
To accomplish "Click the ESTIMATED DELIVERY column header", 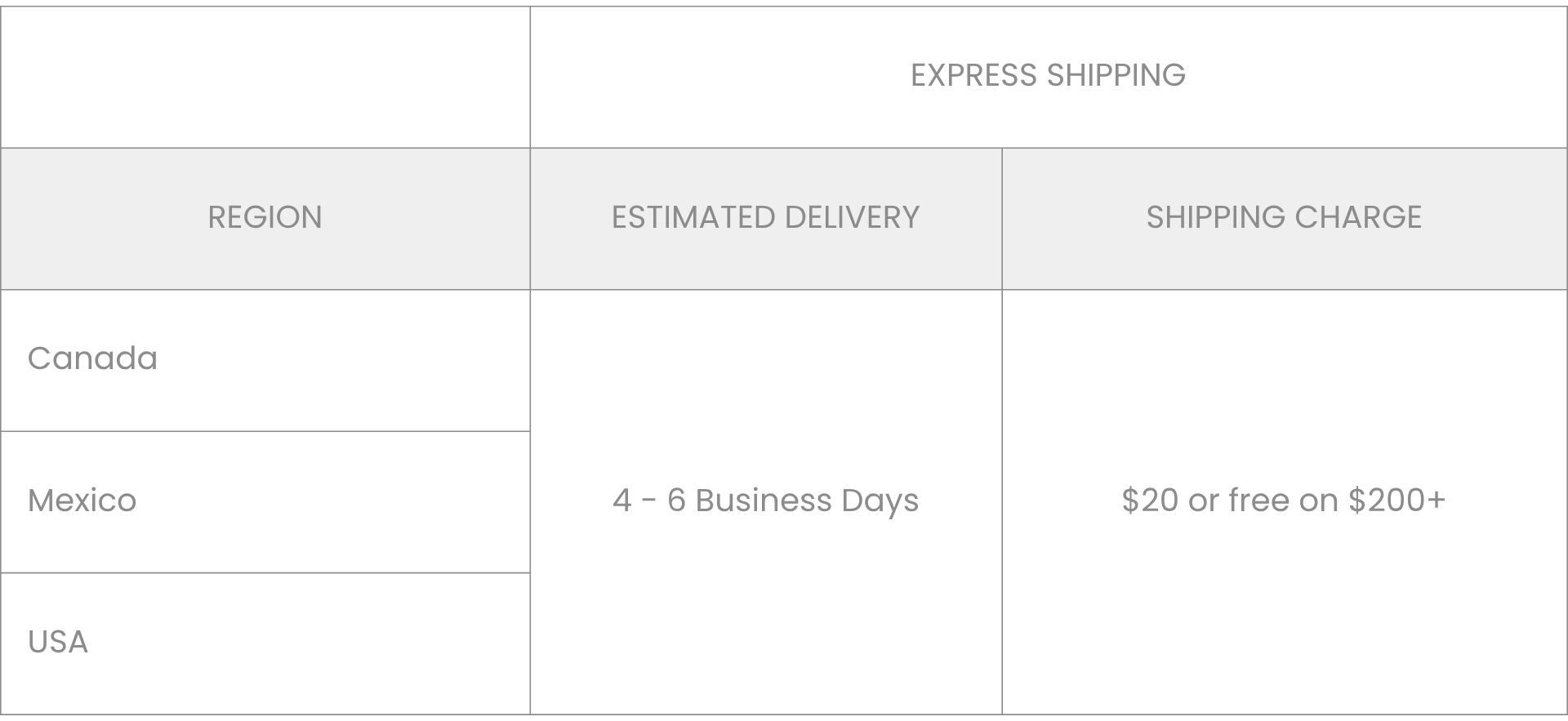I will (x=765, y=217).
